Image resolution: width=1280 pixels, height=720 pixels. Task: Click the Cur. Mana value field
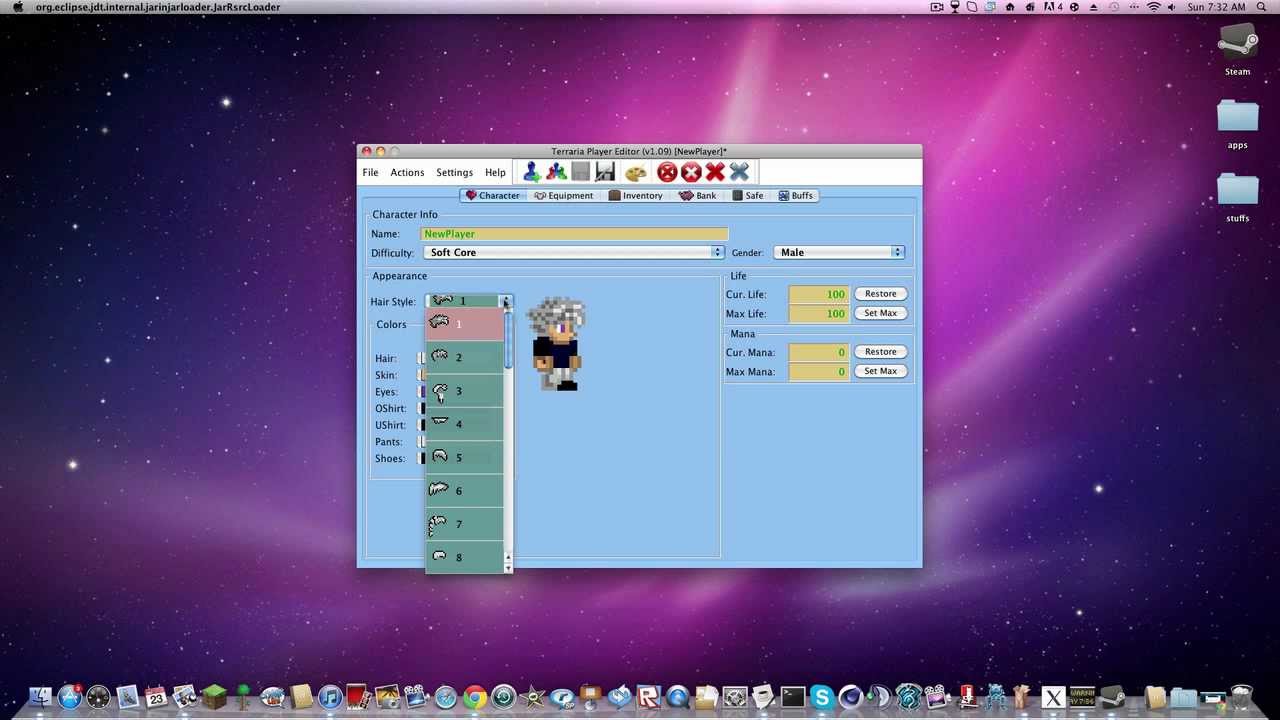click(818, 352)
